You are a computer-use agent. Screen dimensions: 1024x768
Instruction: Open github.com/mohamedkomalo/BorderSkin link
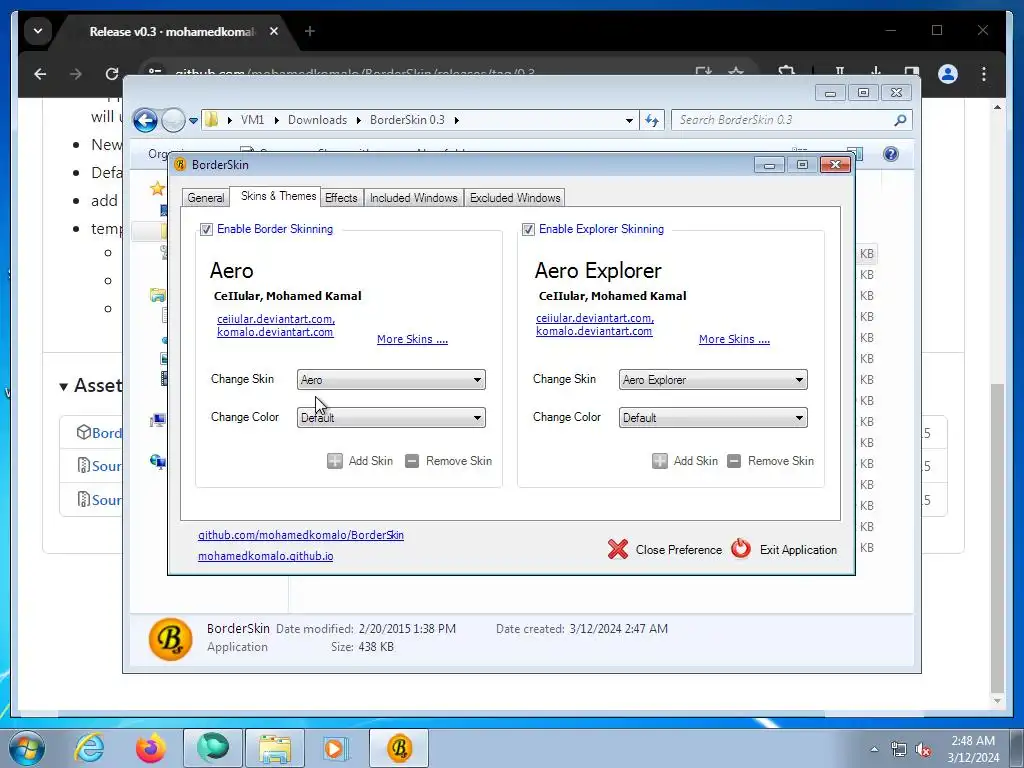301,535
